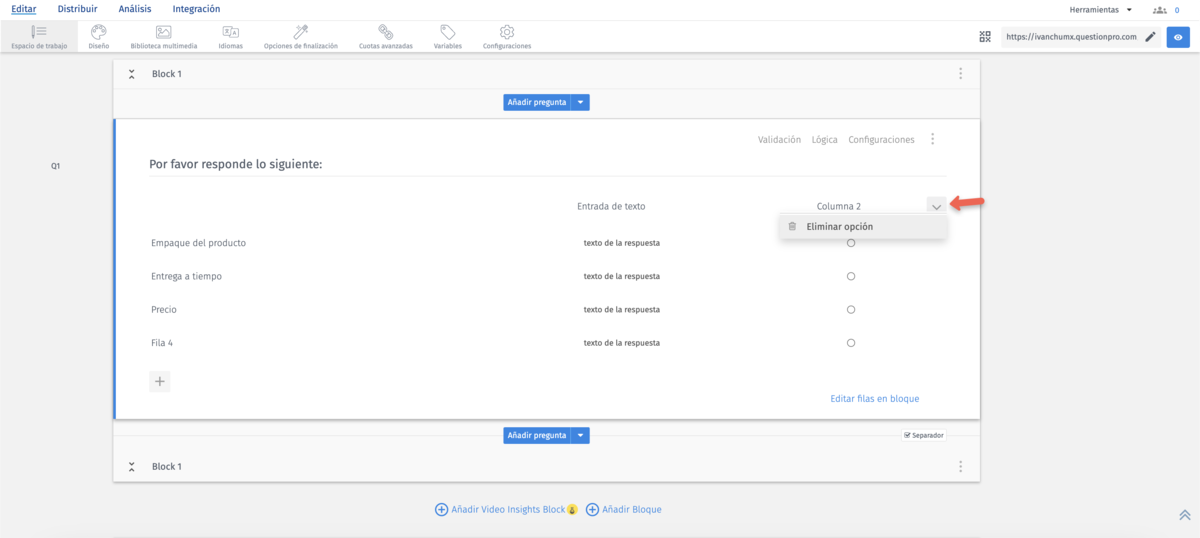Edit survey URL with pencil icon
This screenshot has width=1200, height=538.
(1150, 37)
